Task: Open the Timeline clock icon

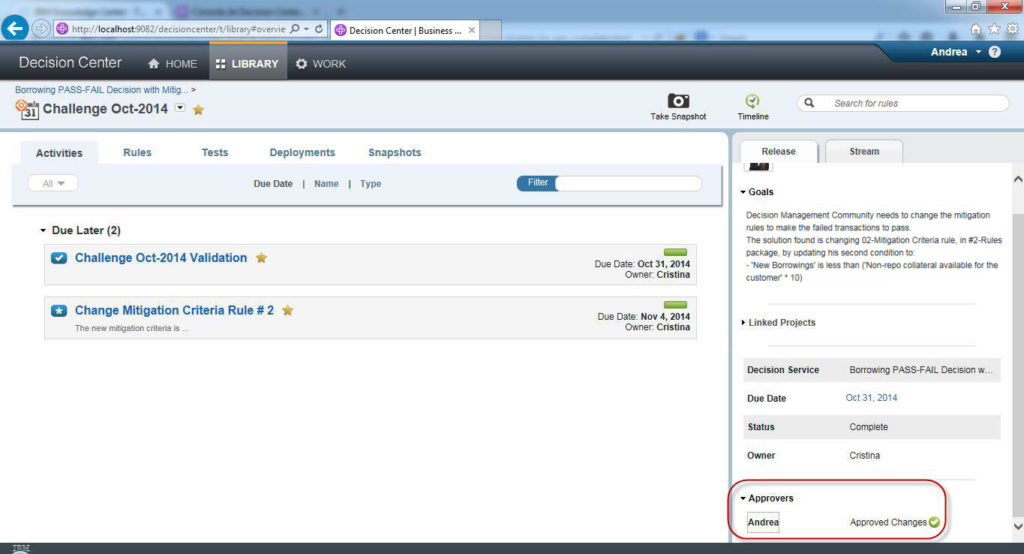Action: (x=752, y=101)
